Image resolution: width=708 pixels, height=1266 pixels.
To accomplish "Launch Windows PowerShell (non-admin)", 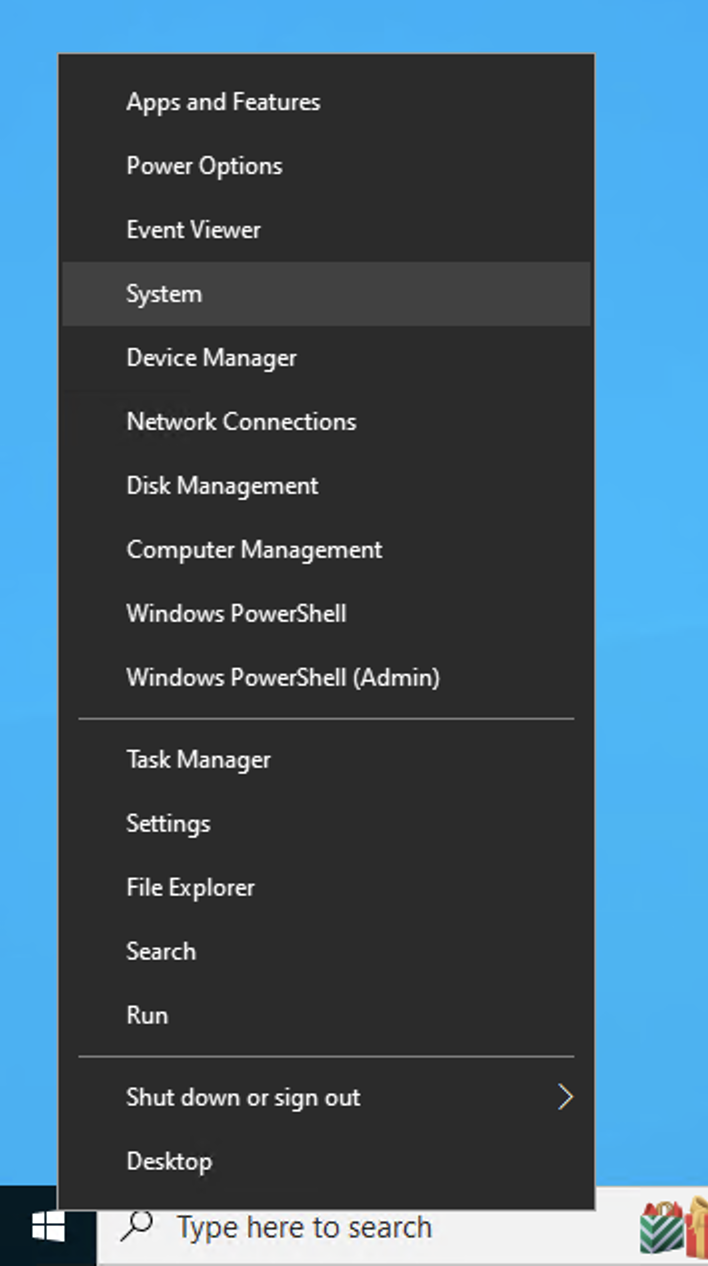I will click(x=326, y=614).
